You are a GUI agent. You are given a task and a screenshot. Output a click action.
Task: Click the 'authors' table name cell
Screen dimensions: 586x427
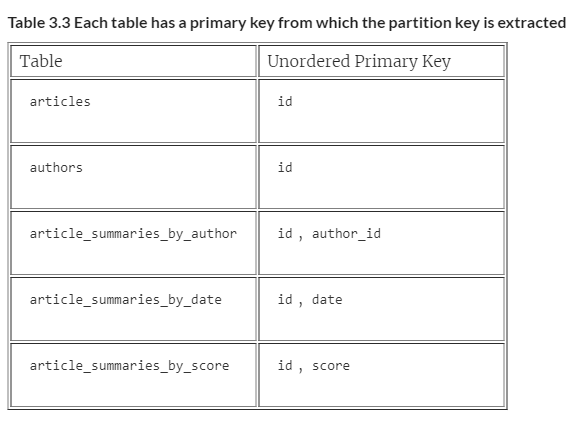pos(133,177)
